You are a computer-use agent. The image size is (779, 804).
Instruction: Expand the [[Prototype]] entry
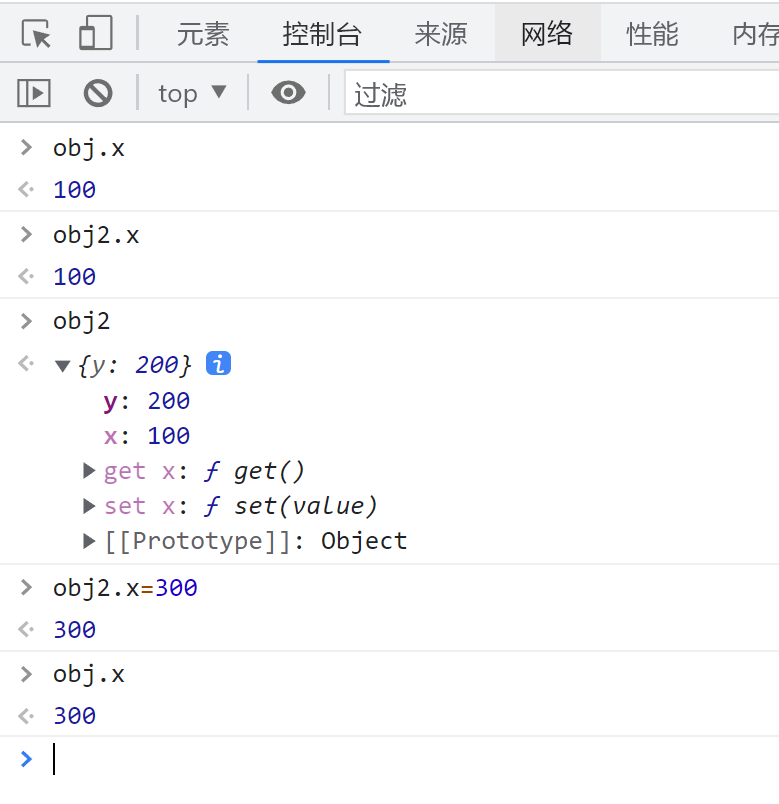(x=90, y=541)
